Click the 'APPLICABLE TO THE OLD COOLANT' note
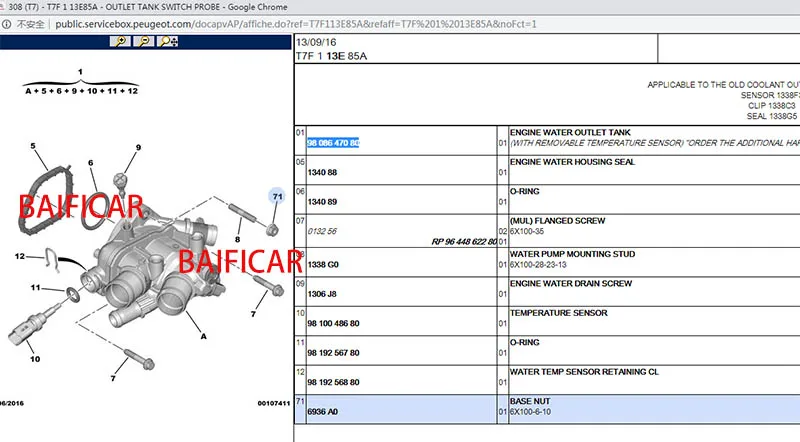This screenshot has height=442, width=800. point(723,85)
